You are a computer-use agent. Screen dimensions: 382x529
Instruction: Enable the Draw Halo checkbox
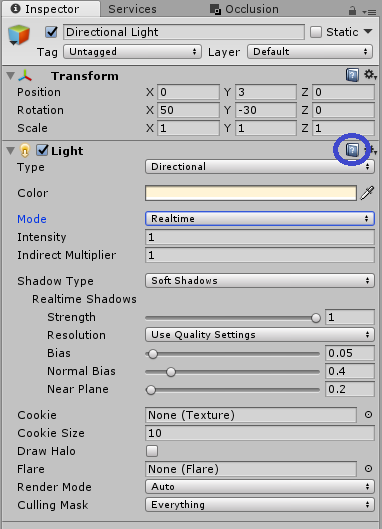(x=152, y=451)
